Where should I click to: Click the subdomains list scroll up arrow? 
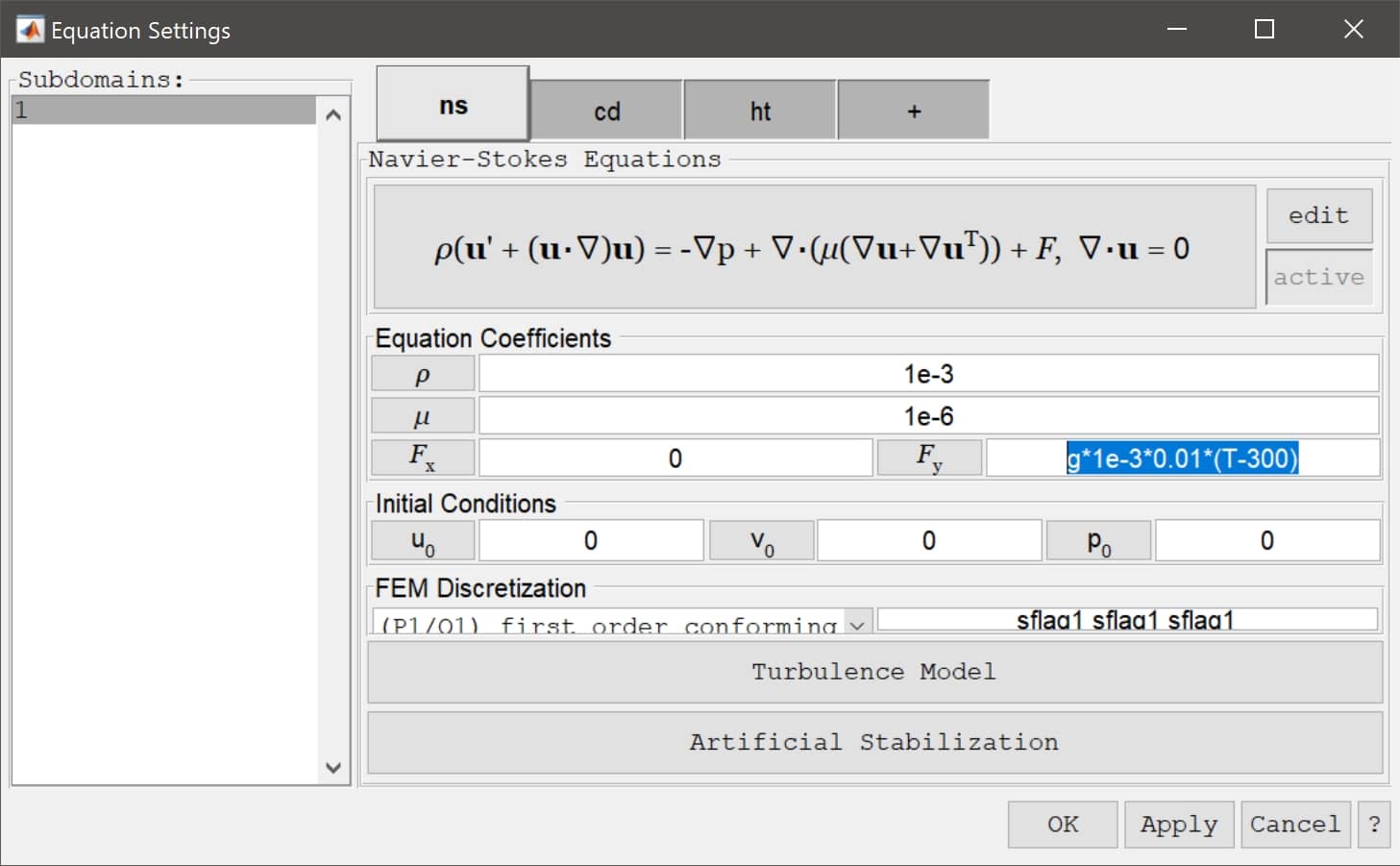333,114
